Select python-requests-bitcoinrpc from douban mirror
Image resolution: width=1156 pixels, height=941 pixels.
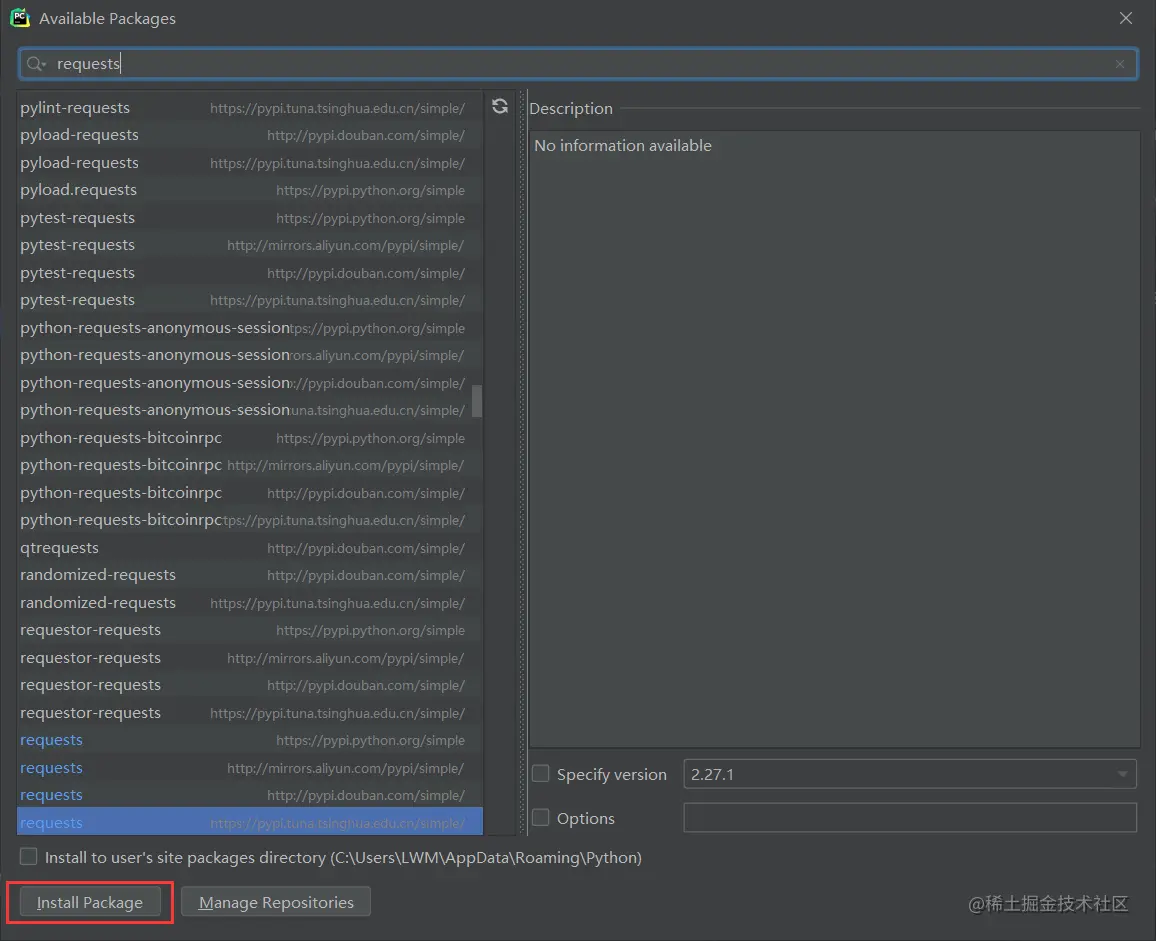[x=250, y=493]
